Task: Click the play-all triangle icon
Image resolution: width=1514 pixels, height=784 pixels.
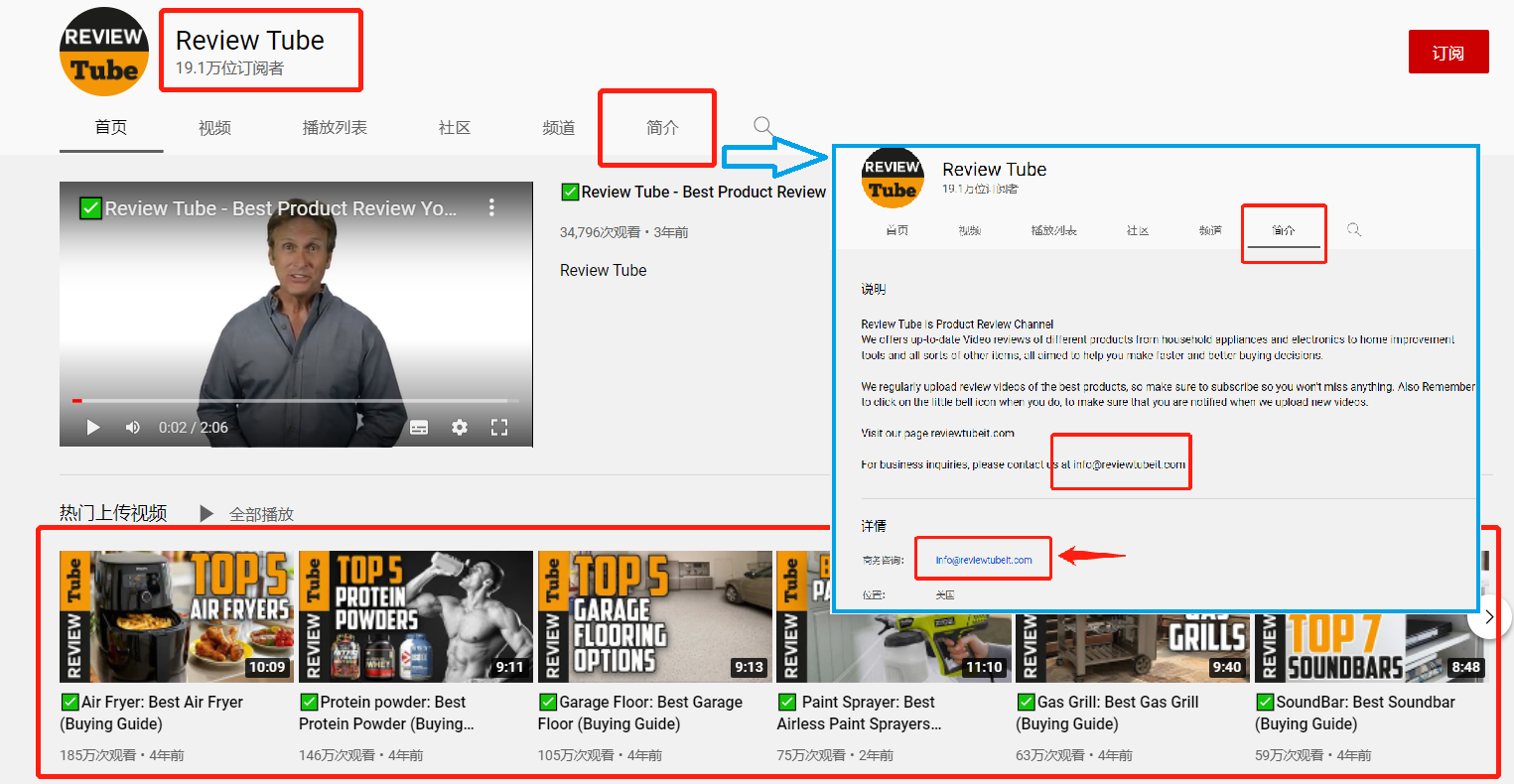Action: tap(206, 513)
